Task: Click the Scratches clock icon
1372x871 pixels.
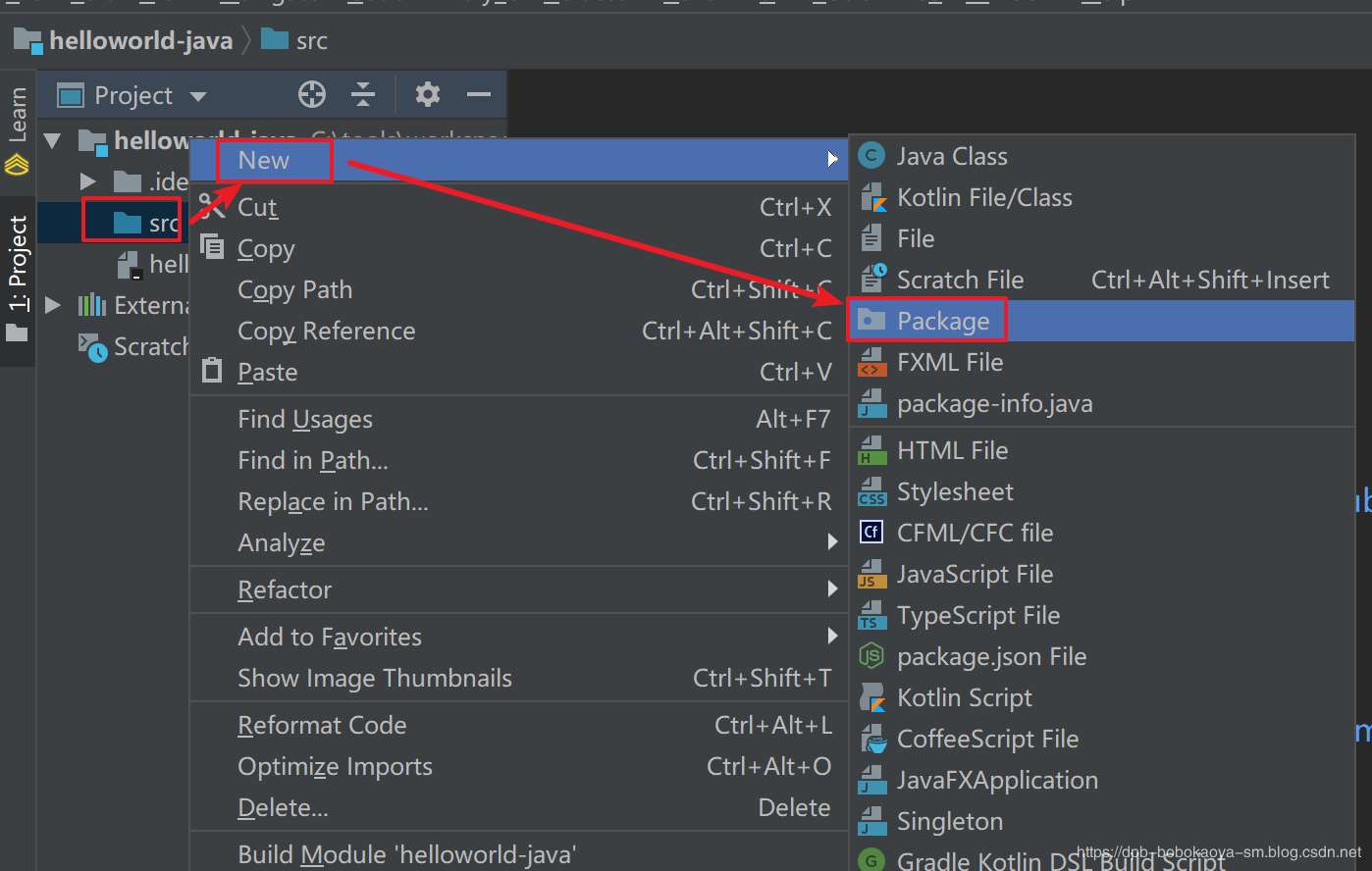Action: pos(93,347)
